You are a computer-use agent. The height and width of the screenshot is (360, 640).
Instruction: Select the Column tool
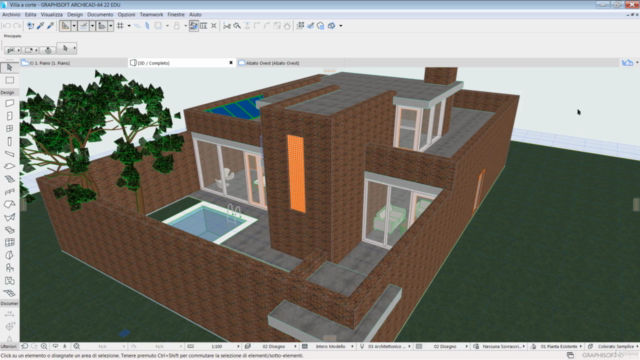(9, 141)
